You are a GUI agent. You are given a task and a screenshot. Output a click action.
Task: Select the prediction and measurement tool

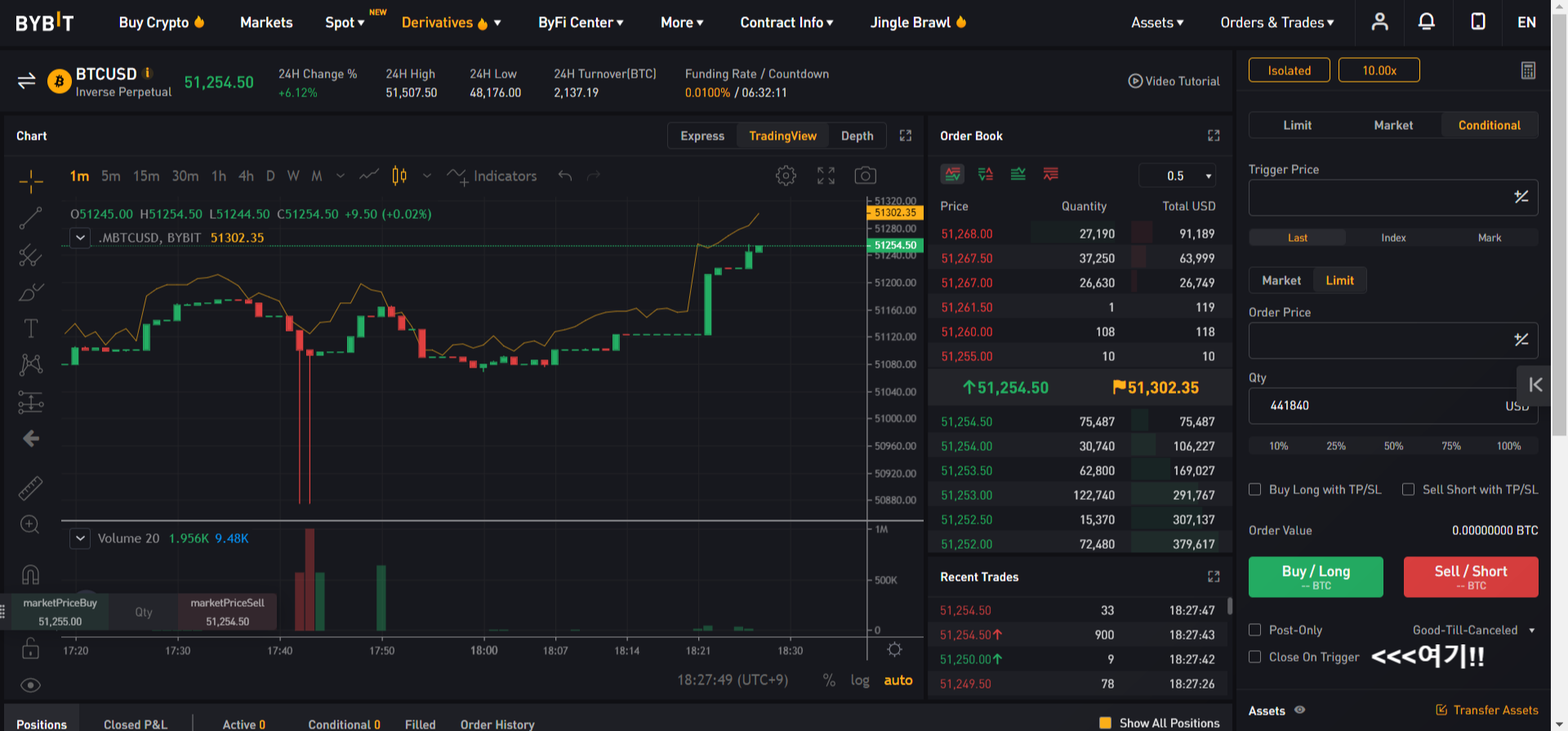[x=31, y=402]
